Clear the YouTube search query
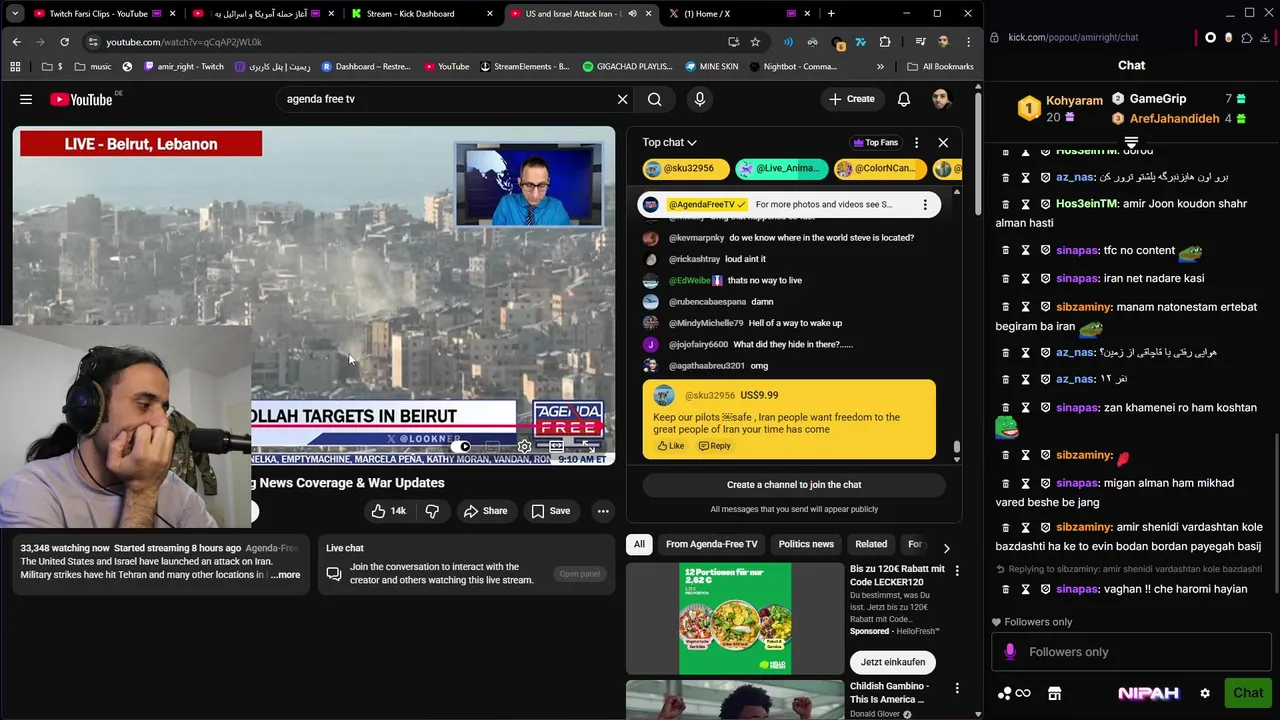 tap(622, 99)
